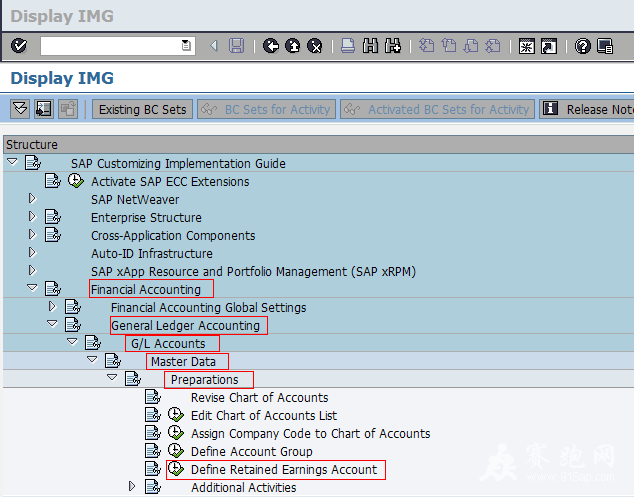
Task: Select the Master Data row text
Action: point(183,361)
